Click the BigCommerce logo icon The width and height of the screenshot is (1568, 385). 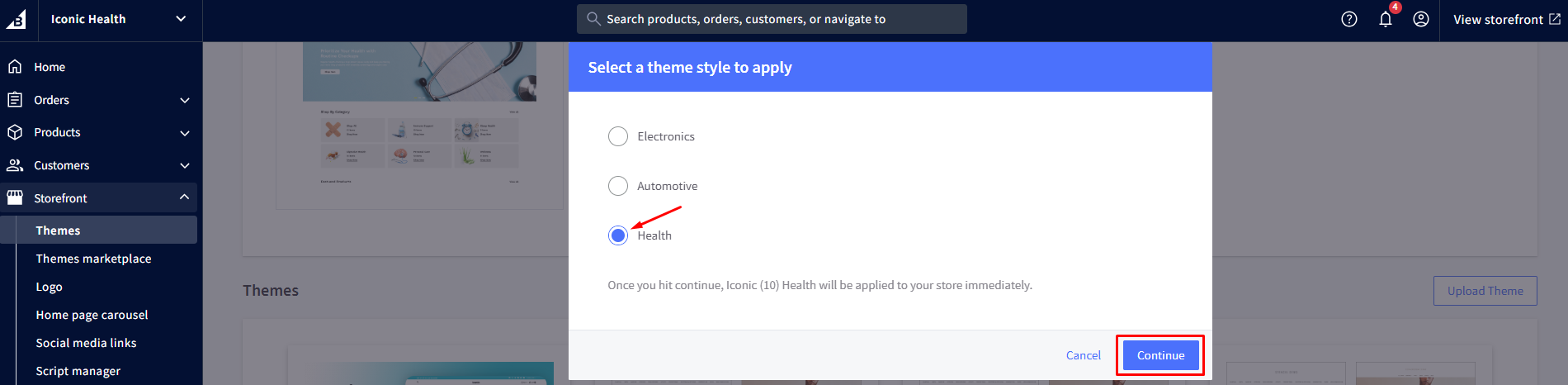[17, 19]
